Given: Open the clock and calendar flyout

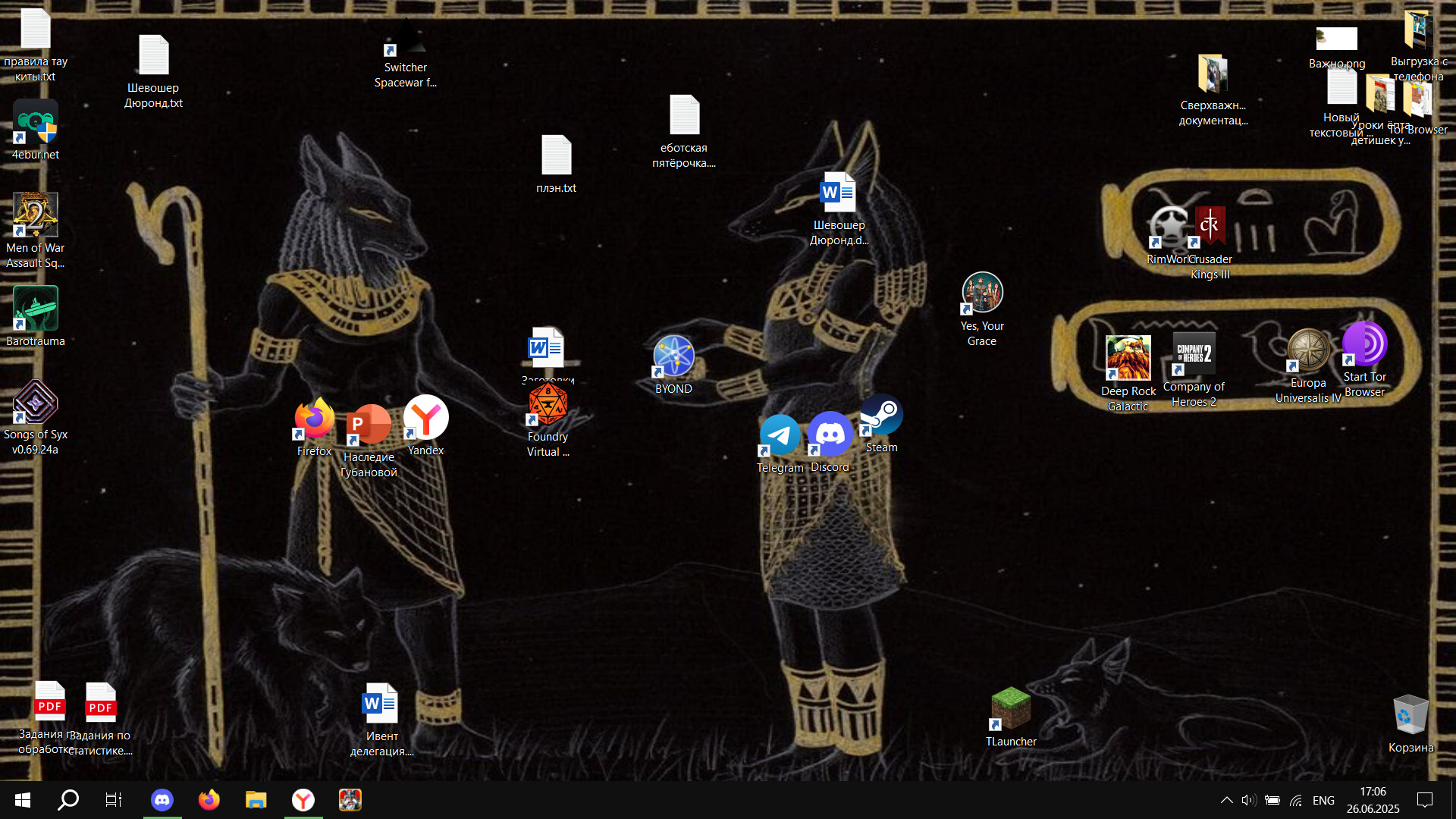Looking at the screenshot, I should [1373, 800].
